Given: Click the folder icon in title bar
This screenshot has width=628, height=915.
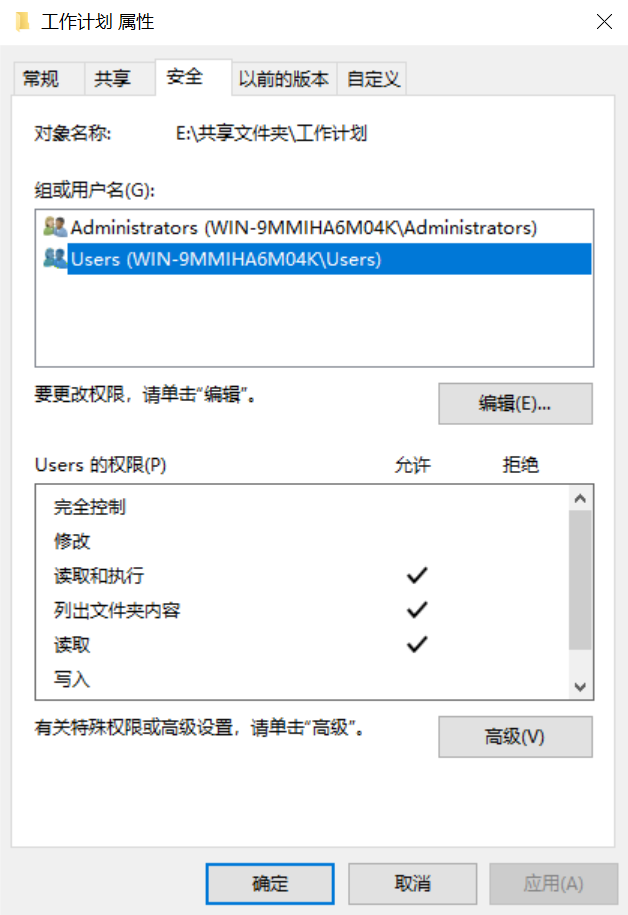Looking at the screenshot, I should click(22, 22).
